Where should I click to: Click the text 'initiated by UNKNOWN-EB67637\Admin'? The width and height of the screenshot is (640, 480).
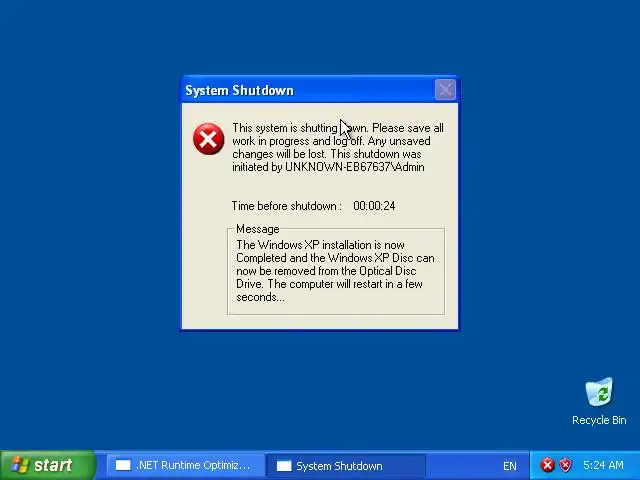[x=328, y=167]
